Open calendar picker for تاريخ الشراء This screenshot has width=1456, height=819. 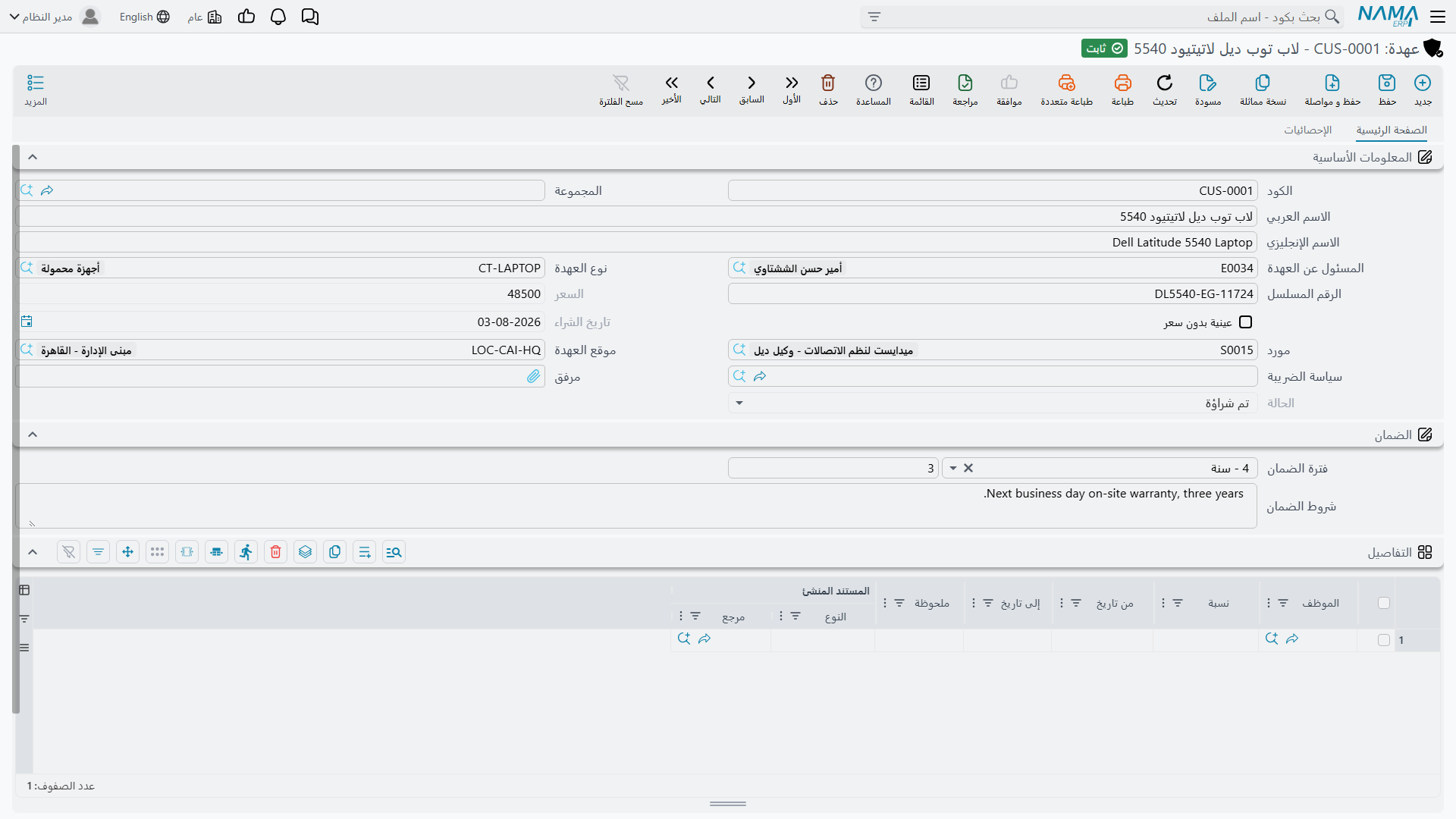pyautogui.click(x=27, y=322)
